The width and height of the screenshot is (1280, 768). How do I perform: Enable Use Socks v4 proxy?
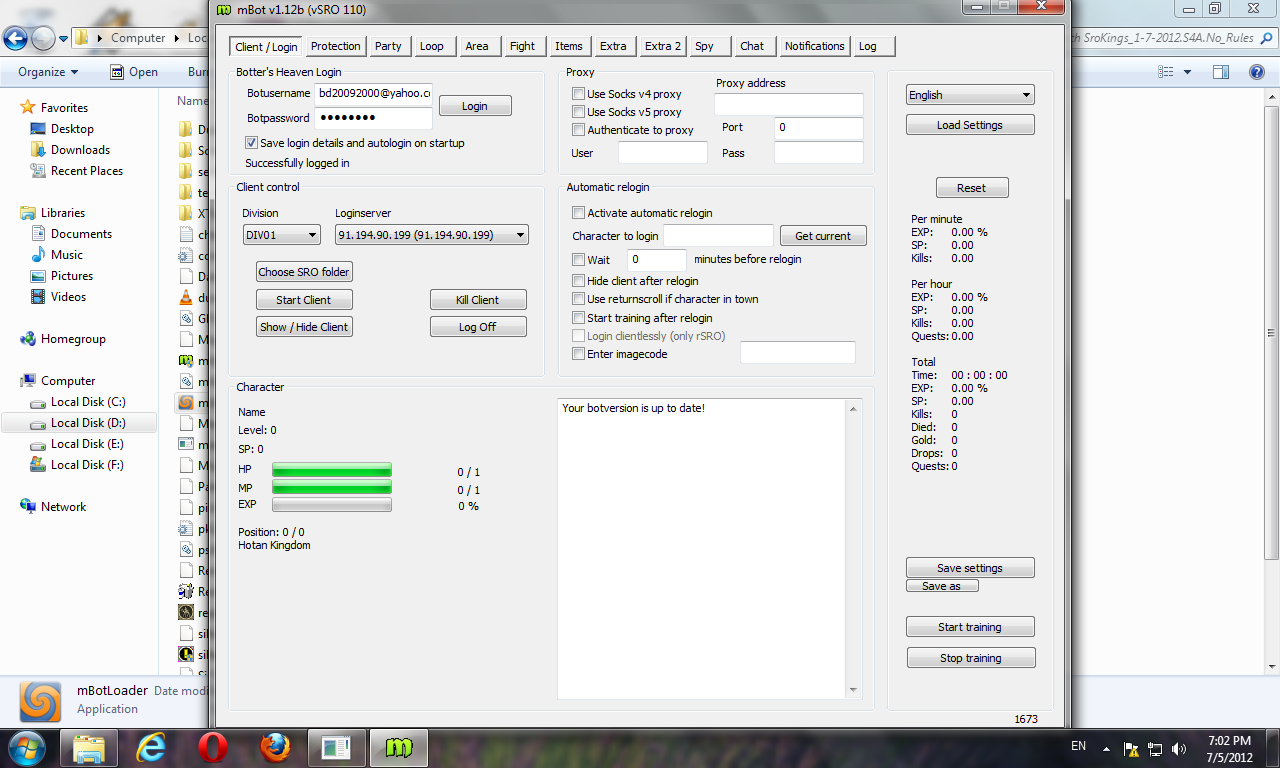(578, 94)
